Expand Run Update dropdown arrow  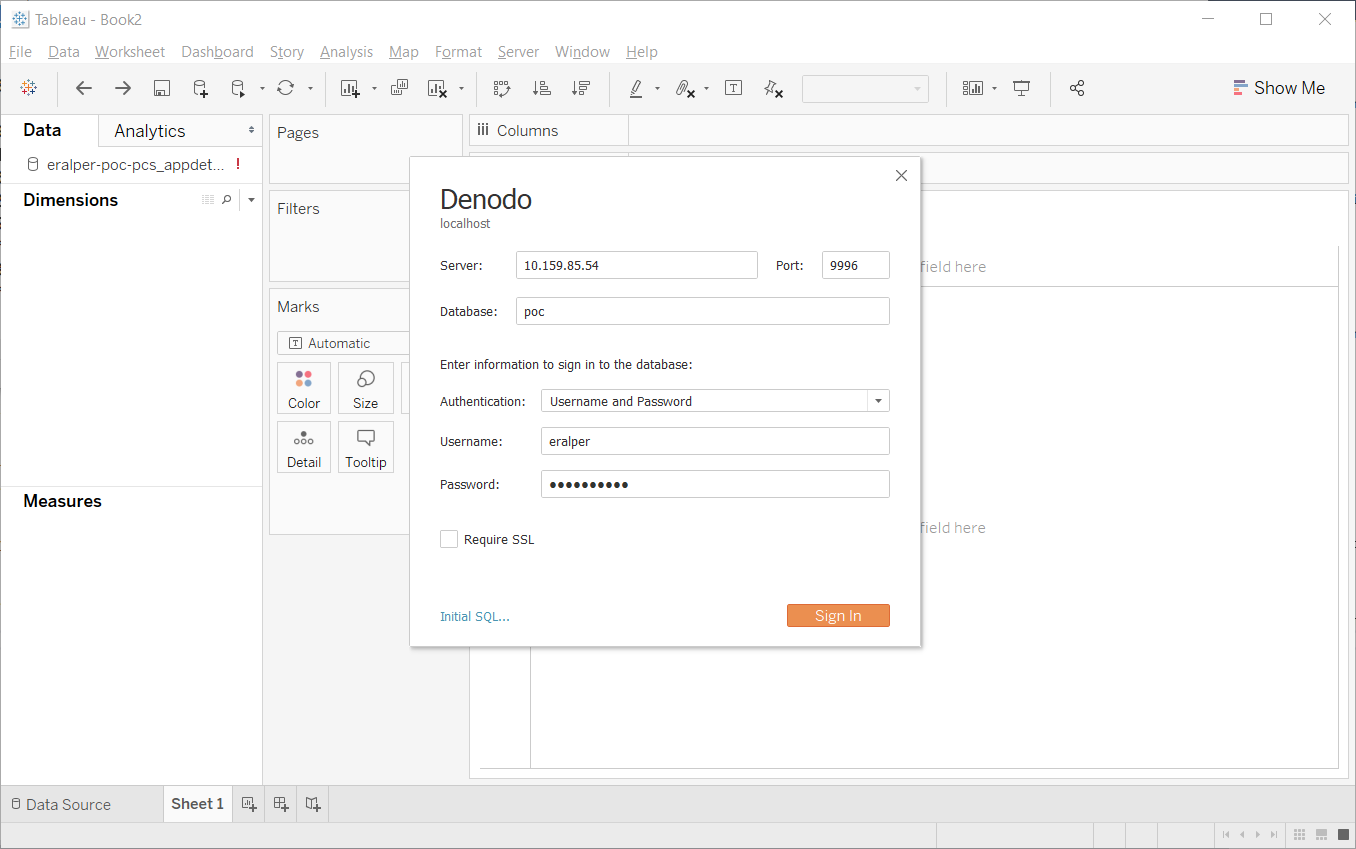(x=310, y=88)
